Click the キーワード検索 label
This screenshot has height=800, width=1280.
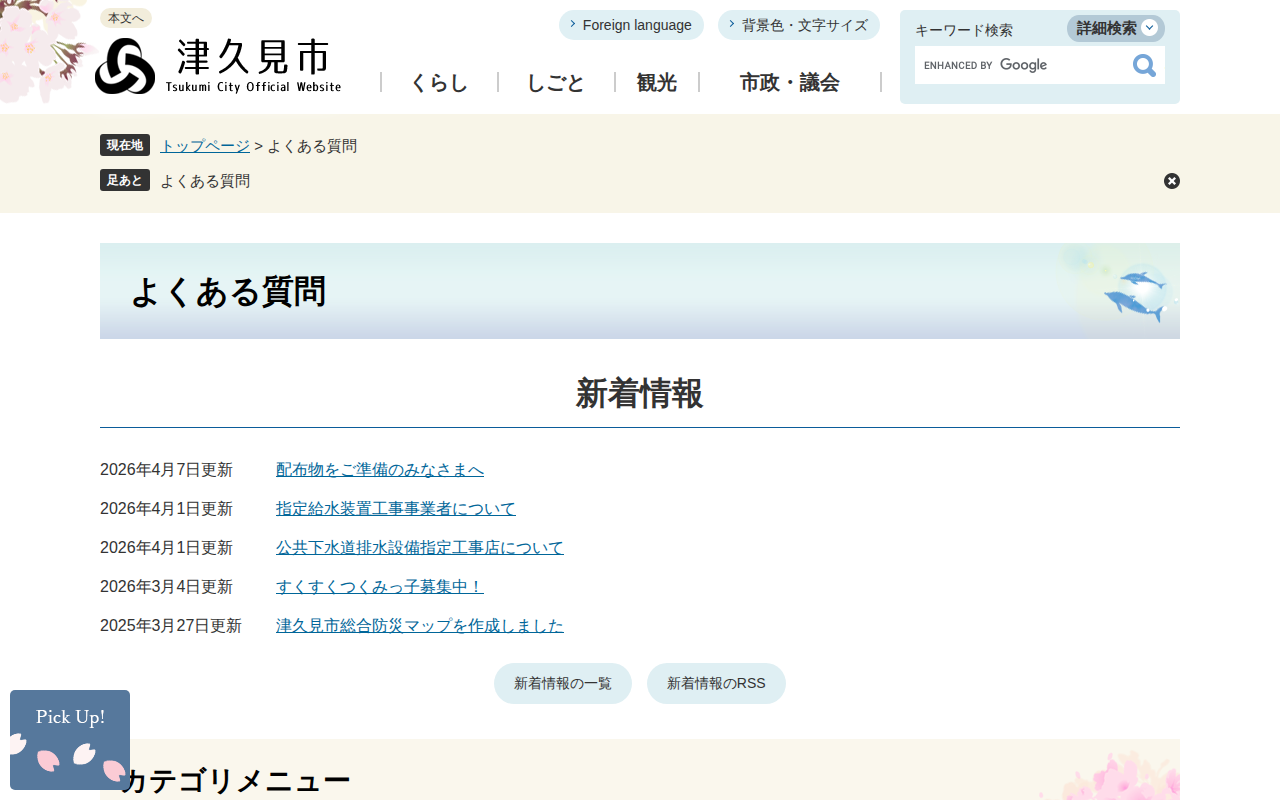click(964, 30)
